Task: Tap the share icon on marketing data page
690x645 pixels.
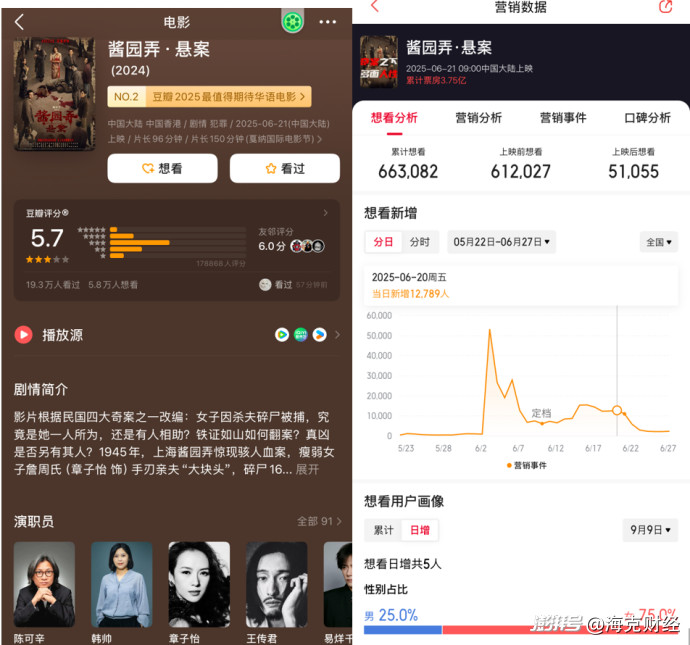Action: pos(666,6)
